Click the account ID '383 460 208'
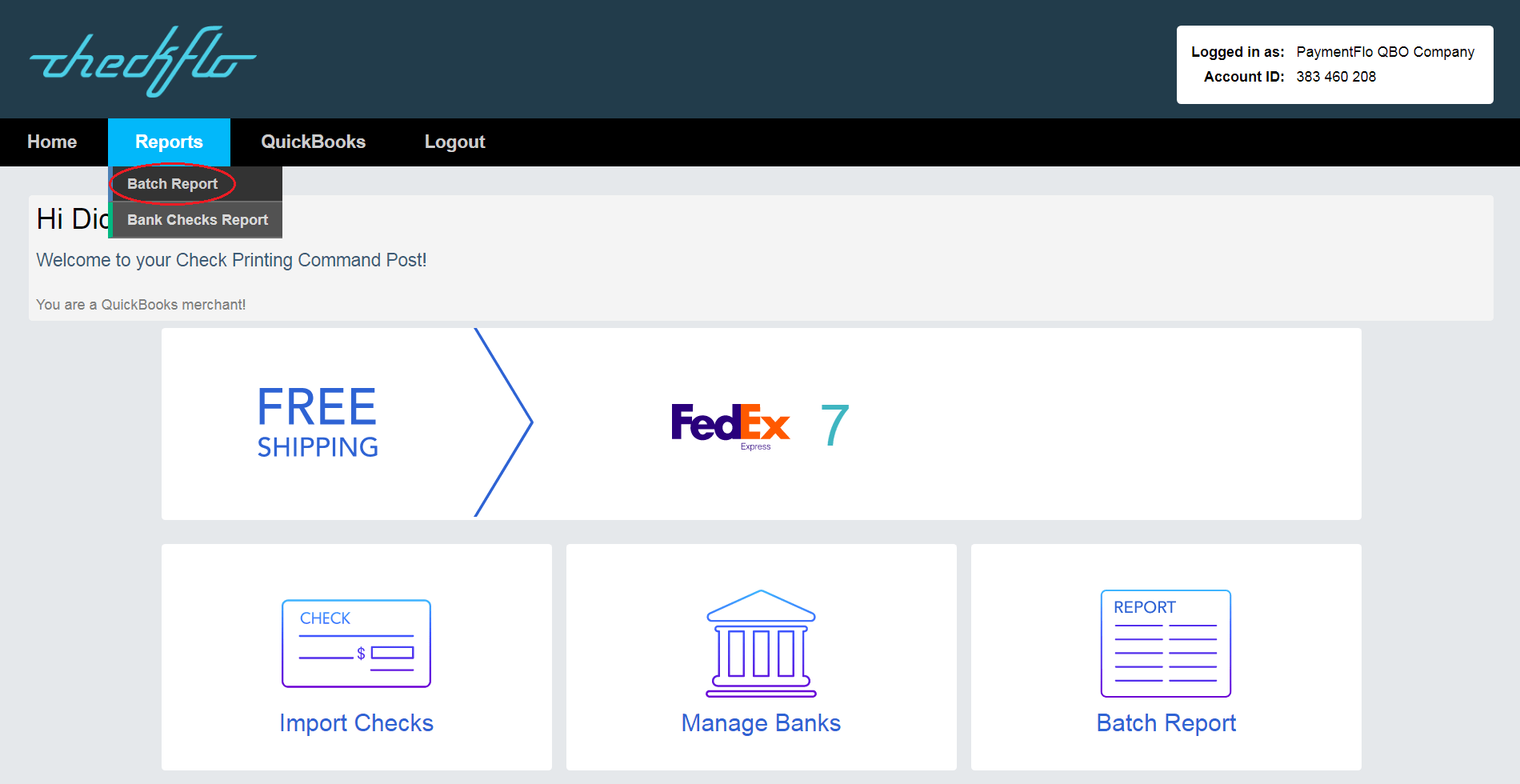Image resolution: width=1520 pixels, height=784 pixels. pos(1336,77)
